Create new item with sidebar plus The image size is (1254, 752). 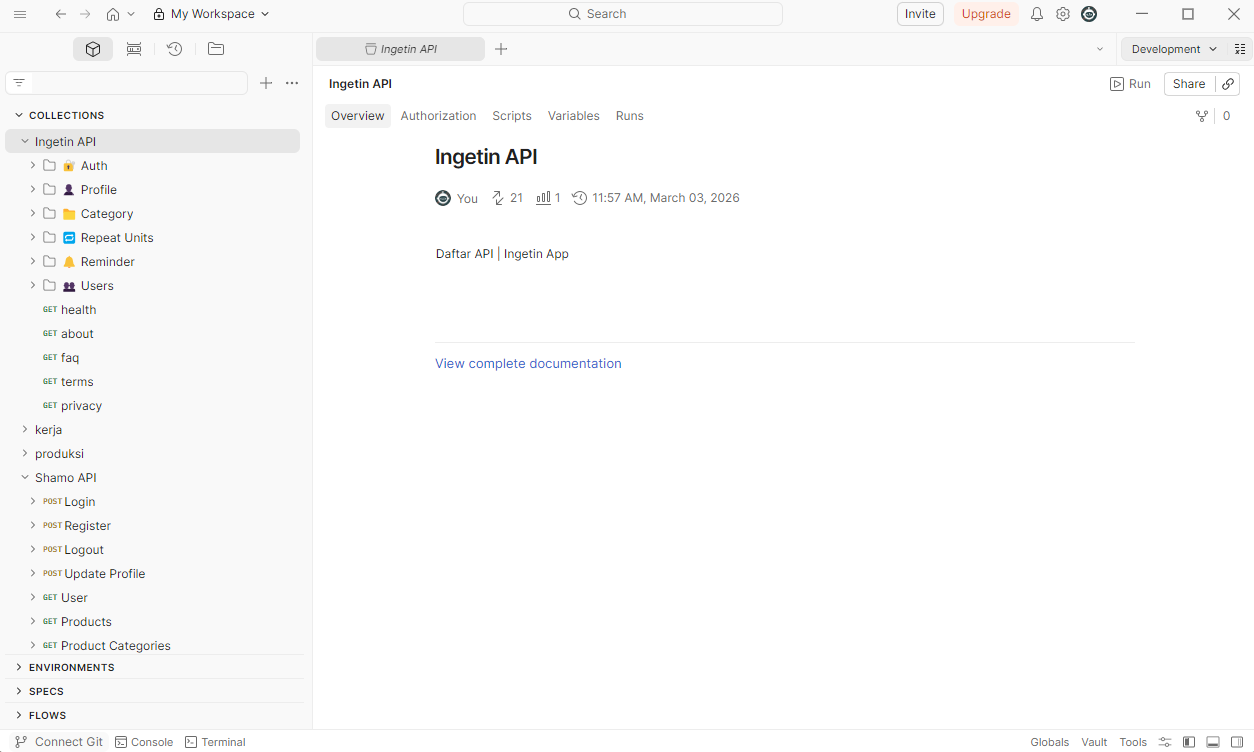click(266, 83)
